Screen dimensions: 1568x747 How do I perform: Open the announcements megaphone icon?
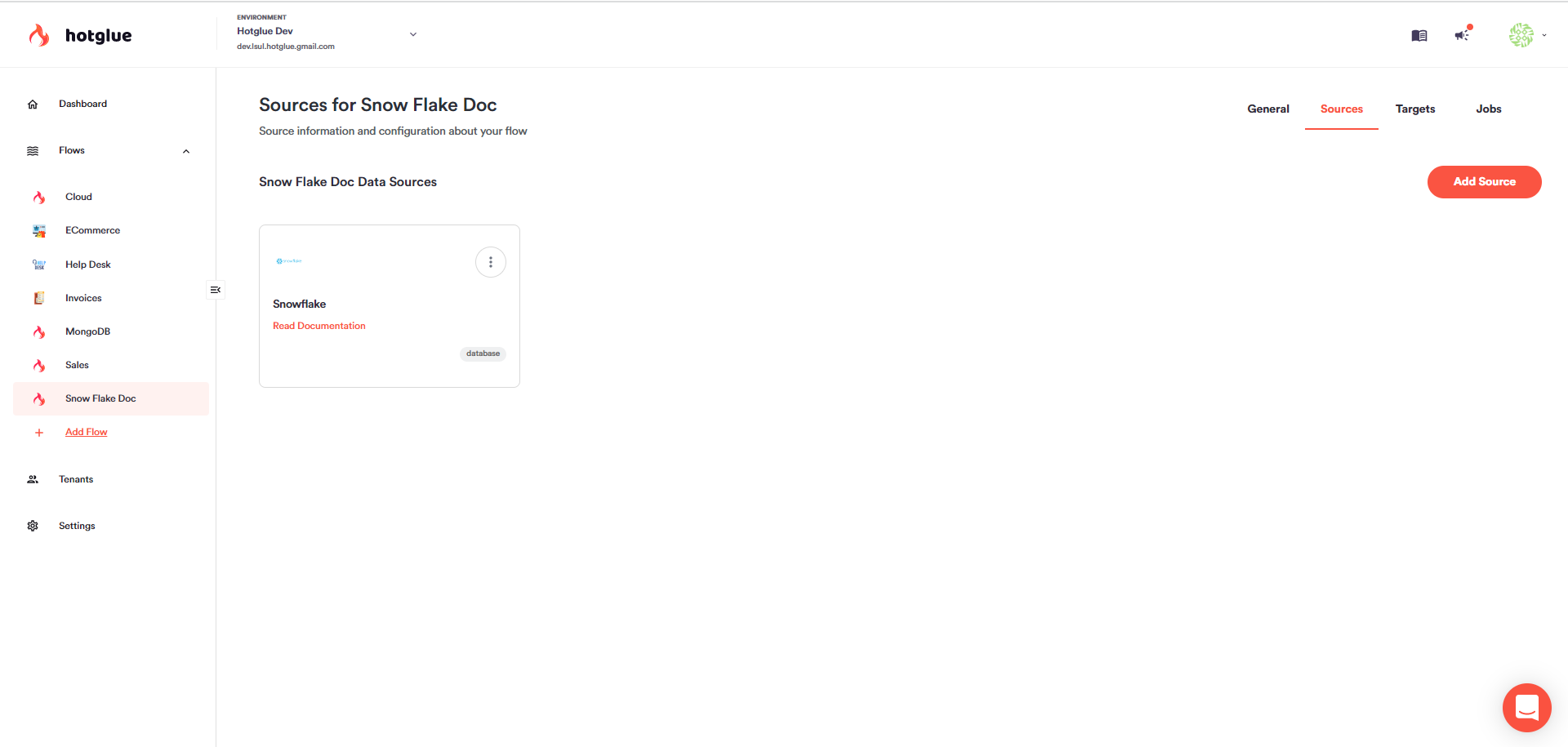(x=1463, y=34)
